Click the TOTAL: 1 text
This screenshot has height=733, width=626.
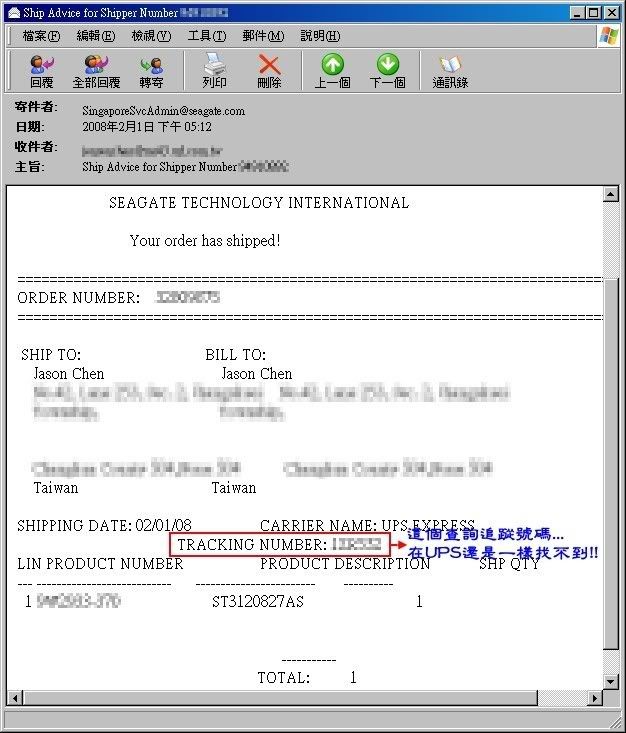(307, 677)
